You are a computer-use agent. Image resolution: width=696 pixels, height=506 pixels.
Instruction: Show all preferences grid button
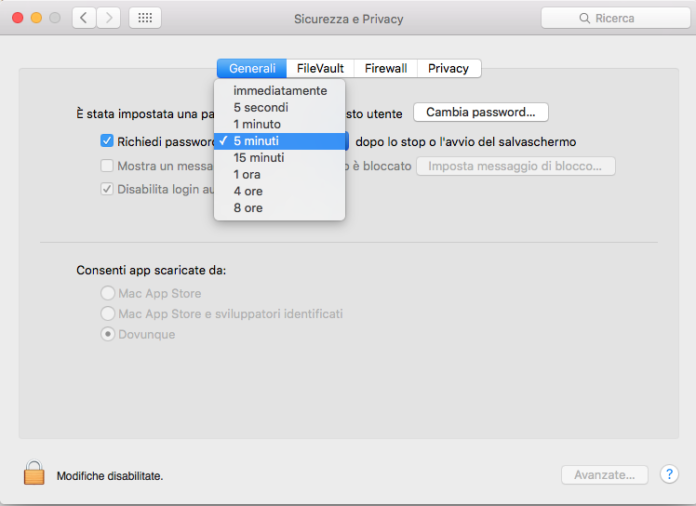144,18
